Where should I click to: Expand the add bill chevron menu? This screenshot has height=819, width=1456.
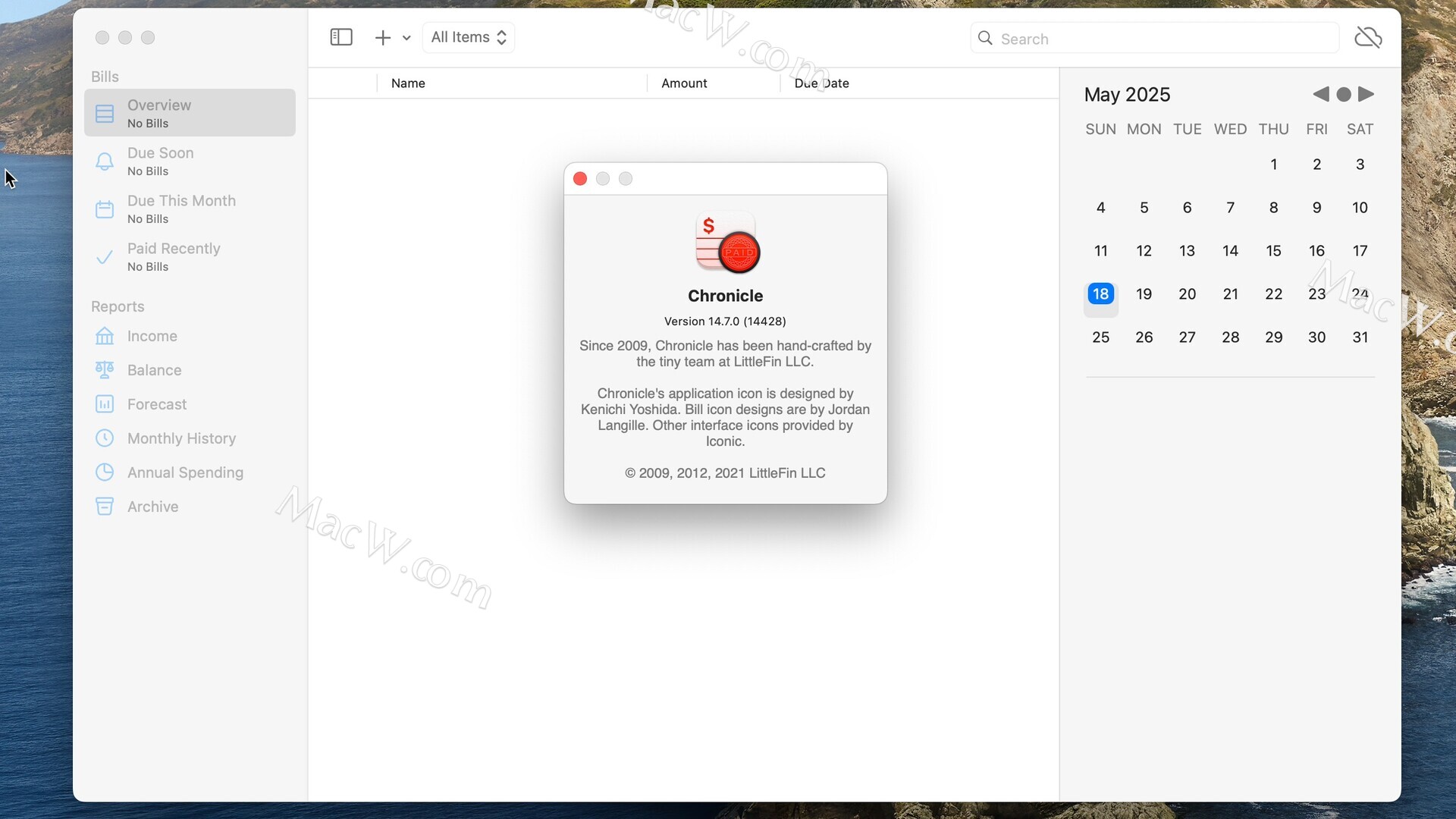pos(406,38)
